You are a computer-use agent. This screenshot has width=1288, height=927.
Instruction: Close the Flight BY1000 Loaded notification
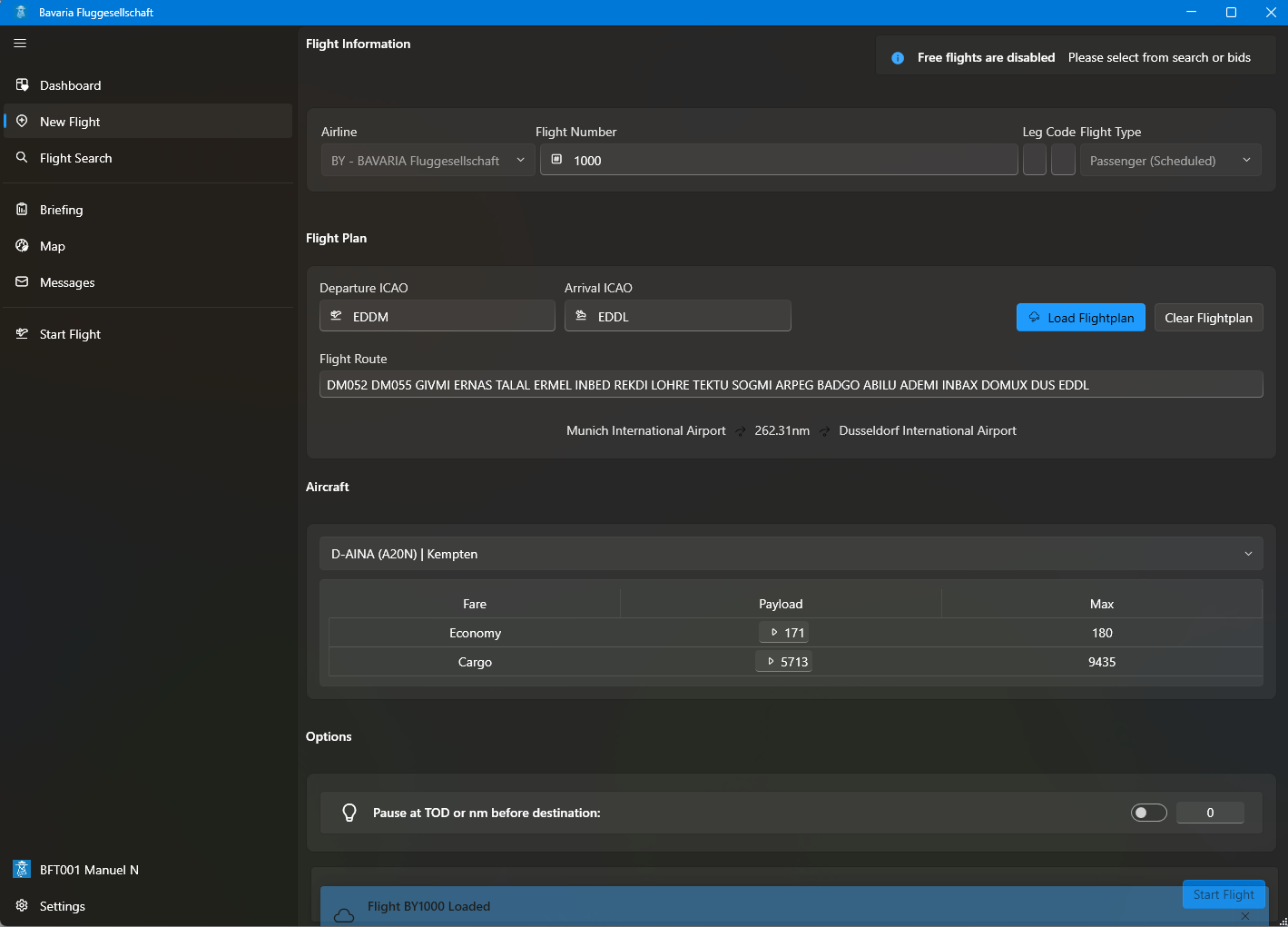click(1245, 916)
